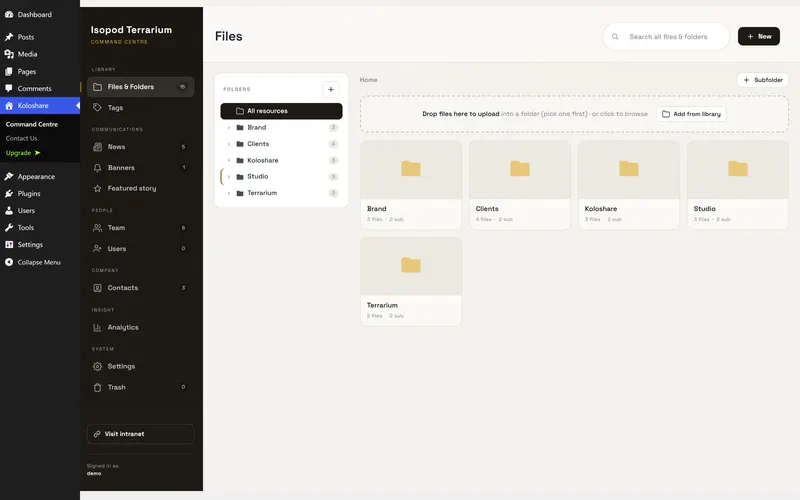This screenshot has width=800, height=500.
Task: Click the Featured story star icon
Action: 97,188
